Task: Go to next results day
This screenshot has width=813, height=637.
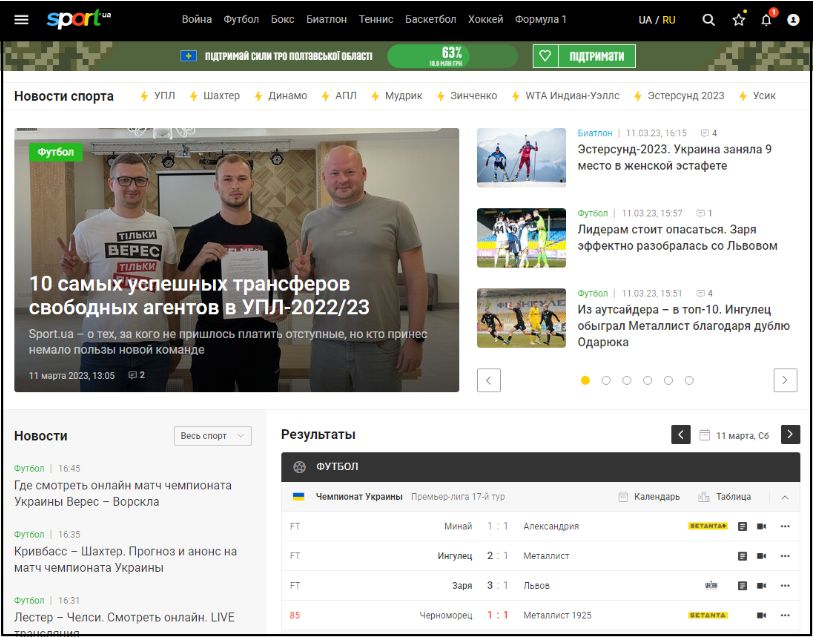Action: pos(790,435)
